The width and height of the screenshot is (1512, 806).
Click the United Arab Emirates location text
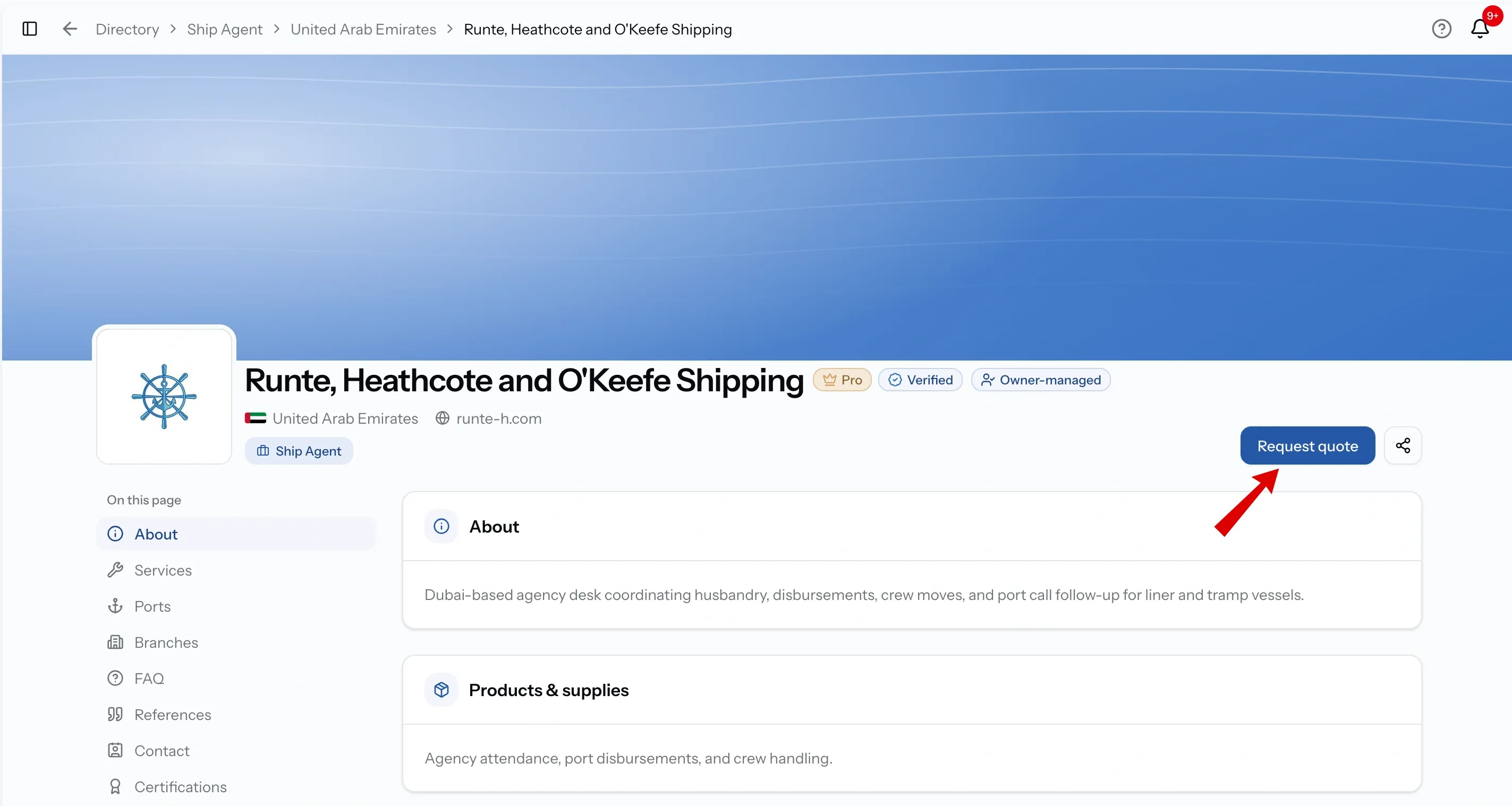point(345,418)
